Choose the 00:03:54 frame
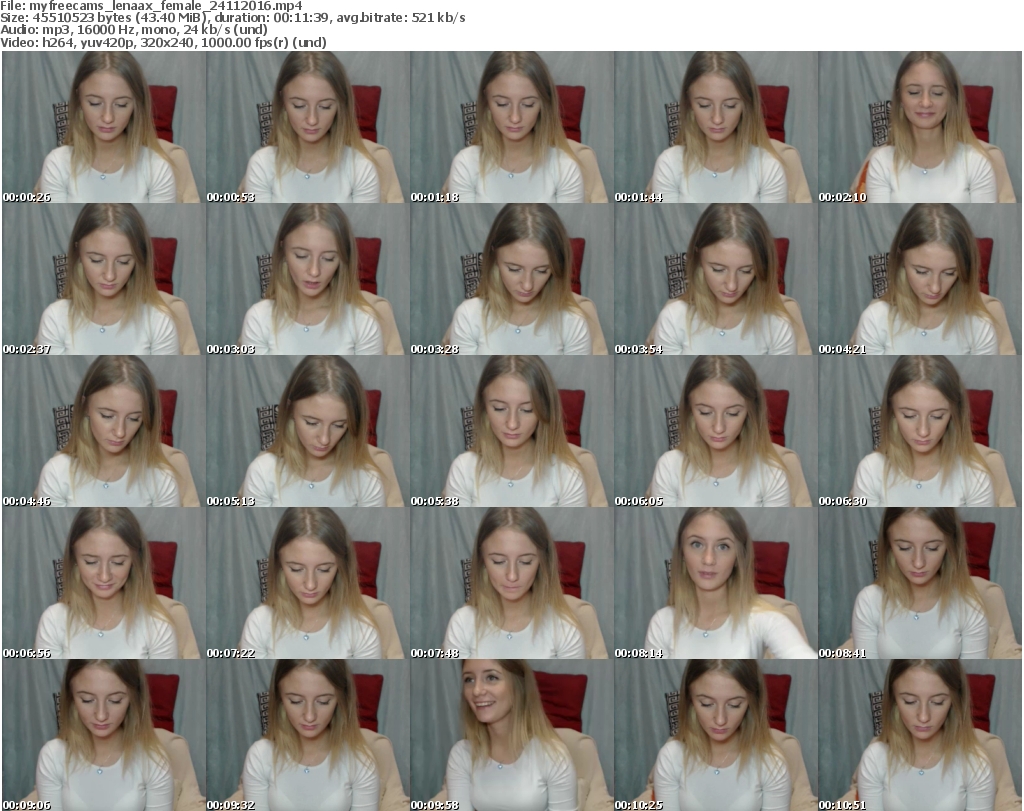Viewport: 1024px width, 811px height. (715, 279)
